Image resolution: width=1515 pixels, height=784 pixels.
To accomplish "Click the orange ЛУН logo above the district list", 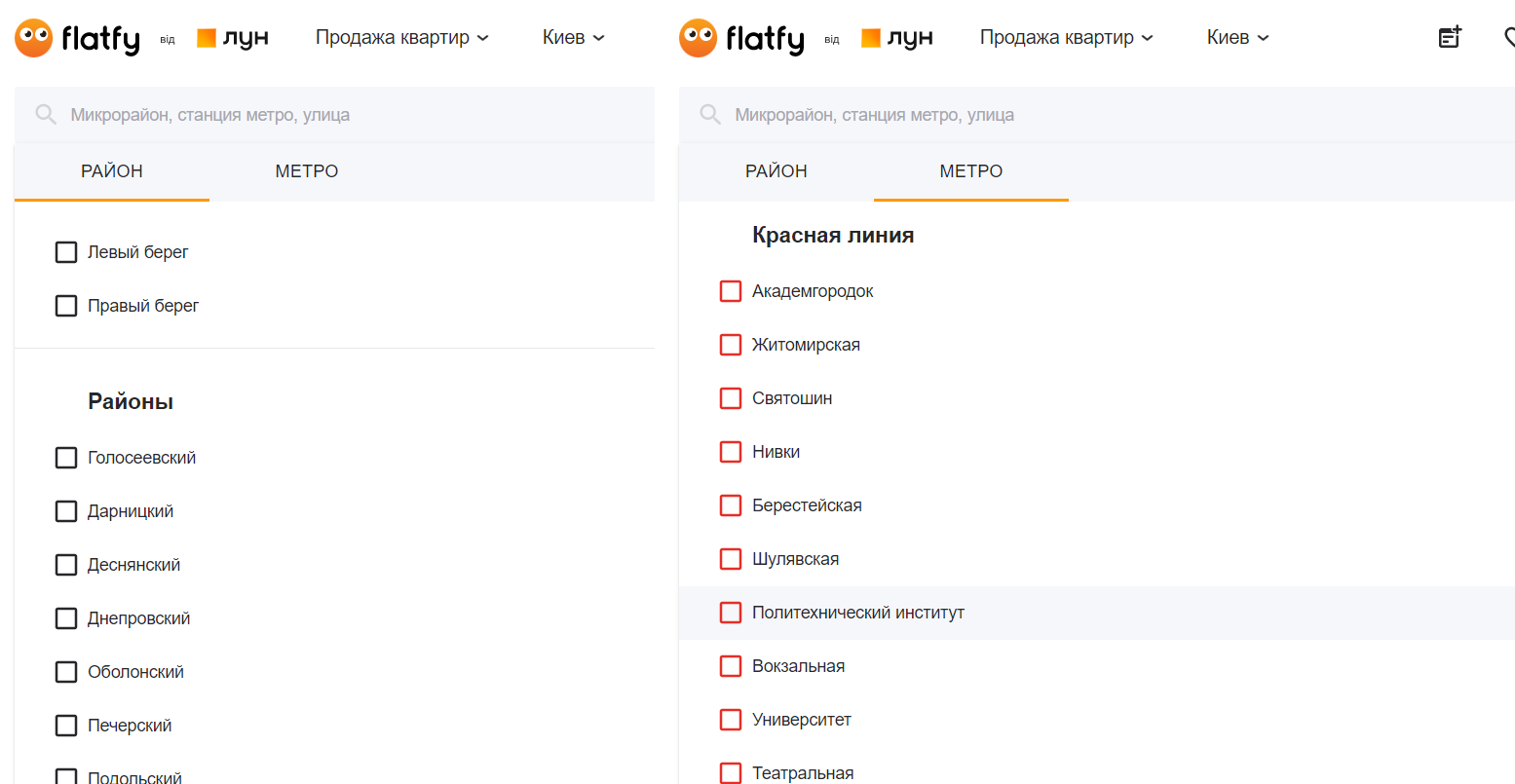I will coord(233,38).
